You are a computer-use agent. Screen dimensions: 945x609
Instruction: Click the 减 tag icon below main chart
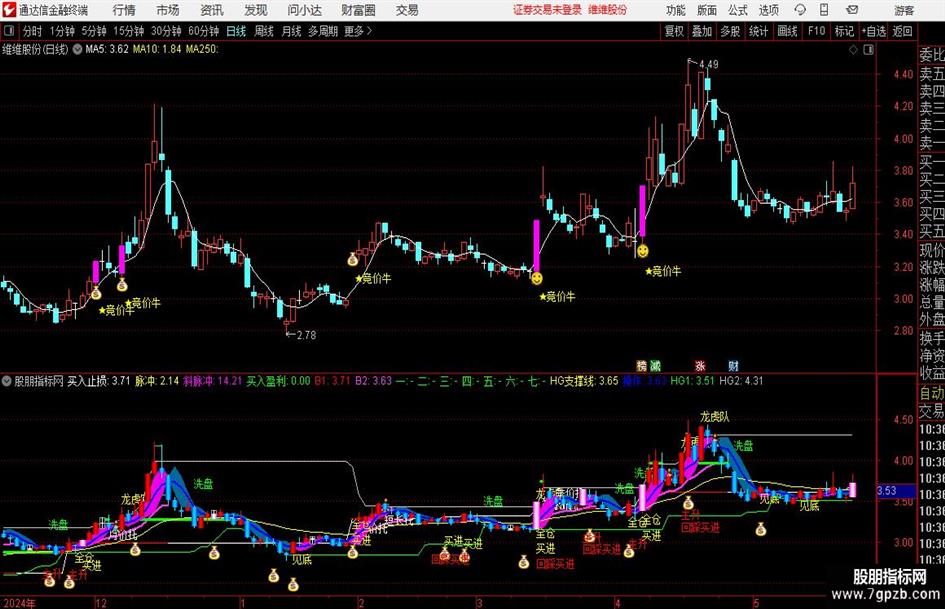click(655, 365)
